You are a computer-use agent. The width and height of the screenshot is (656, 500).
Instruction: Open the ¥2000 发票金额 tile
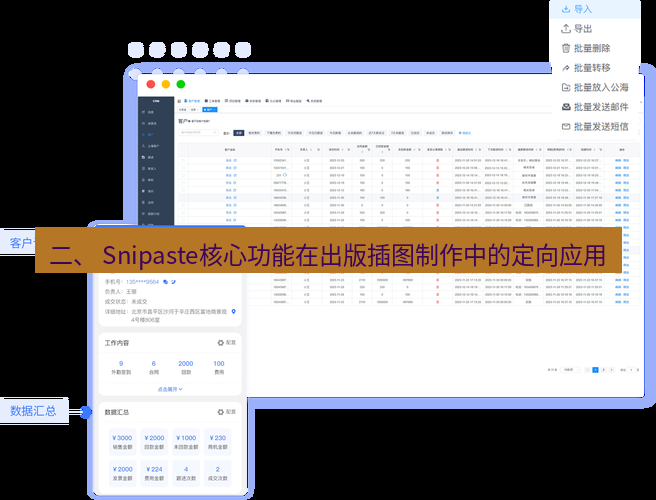123,473
